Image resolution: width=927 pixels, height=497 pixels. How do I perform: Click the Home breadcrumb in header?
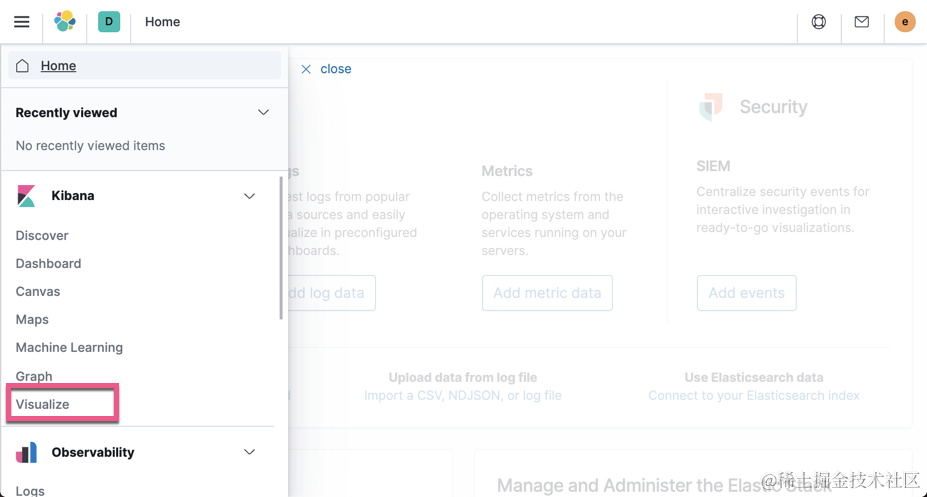(163, 22)
